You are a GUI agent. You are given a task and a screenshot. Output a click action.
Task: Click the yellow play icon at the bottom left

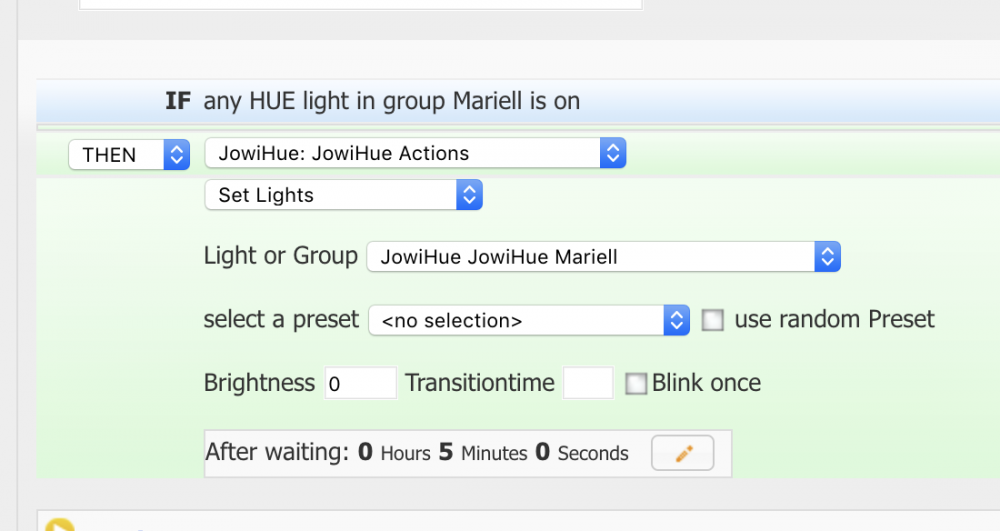[59, 524]
